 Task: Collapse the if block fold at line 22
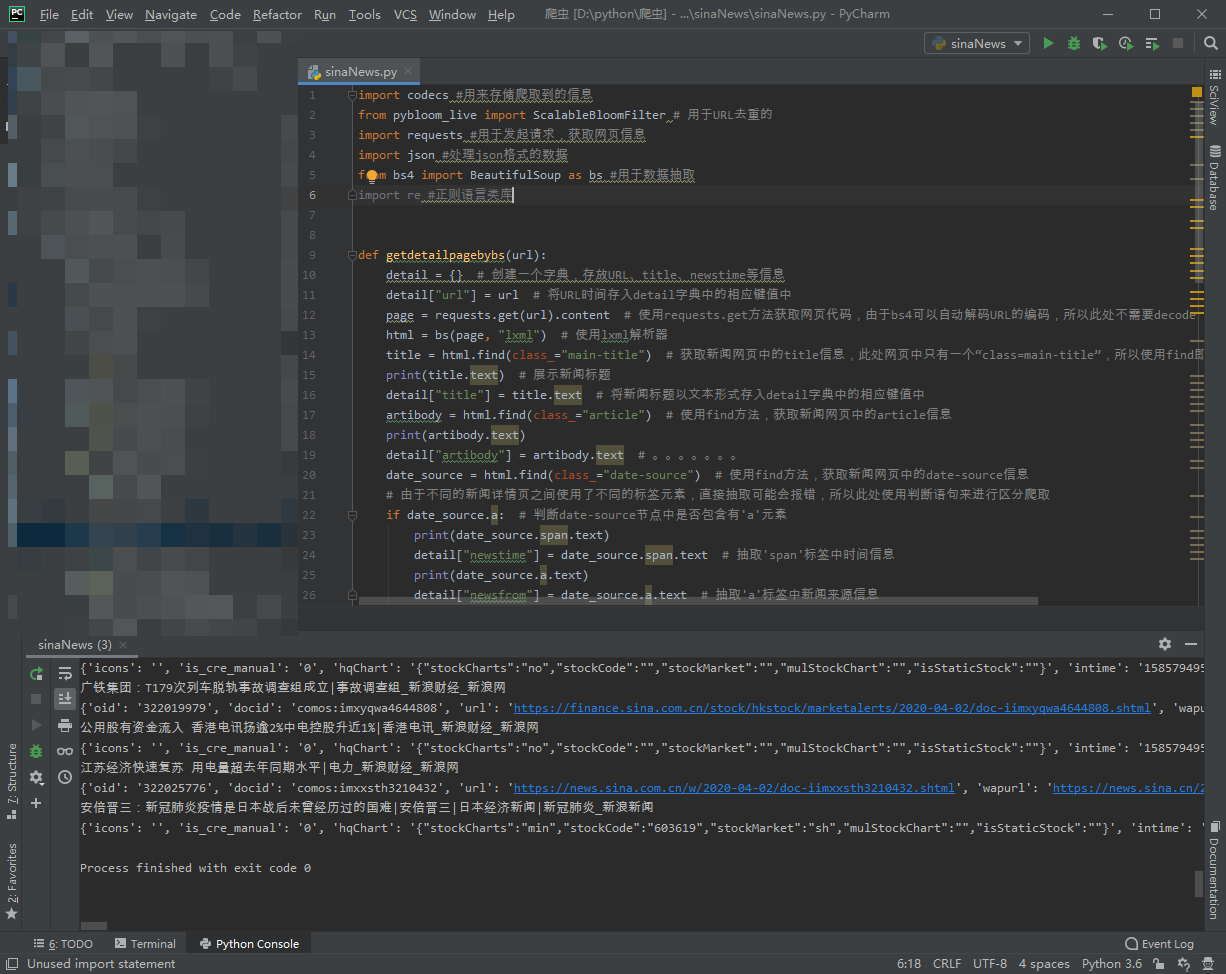tap(351, 515)
